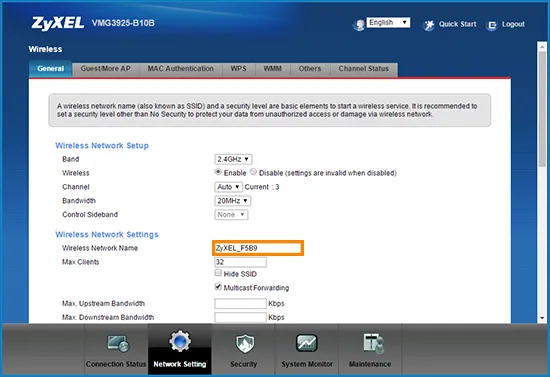Click the language globe person icon

358,25
